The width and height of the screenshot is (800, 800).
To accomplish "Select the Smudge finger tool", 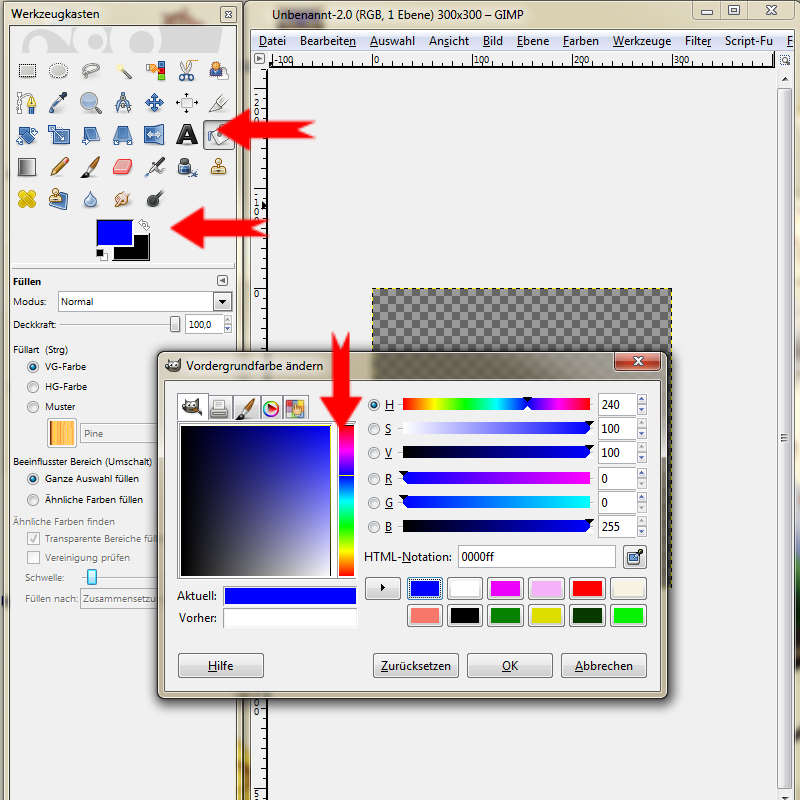I will point(123,199).
